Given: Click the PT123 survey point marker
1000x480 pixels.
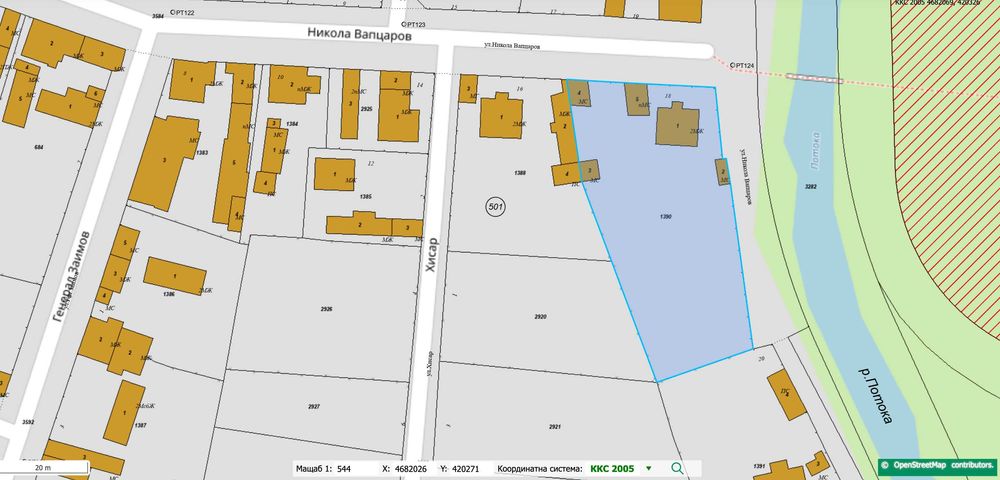Looking at the screenshot, I should click(x=404, y=24).
